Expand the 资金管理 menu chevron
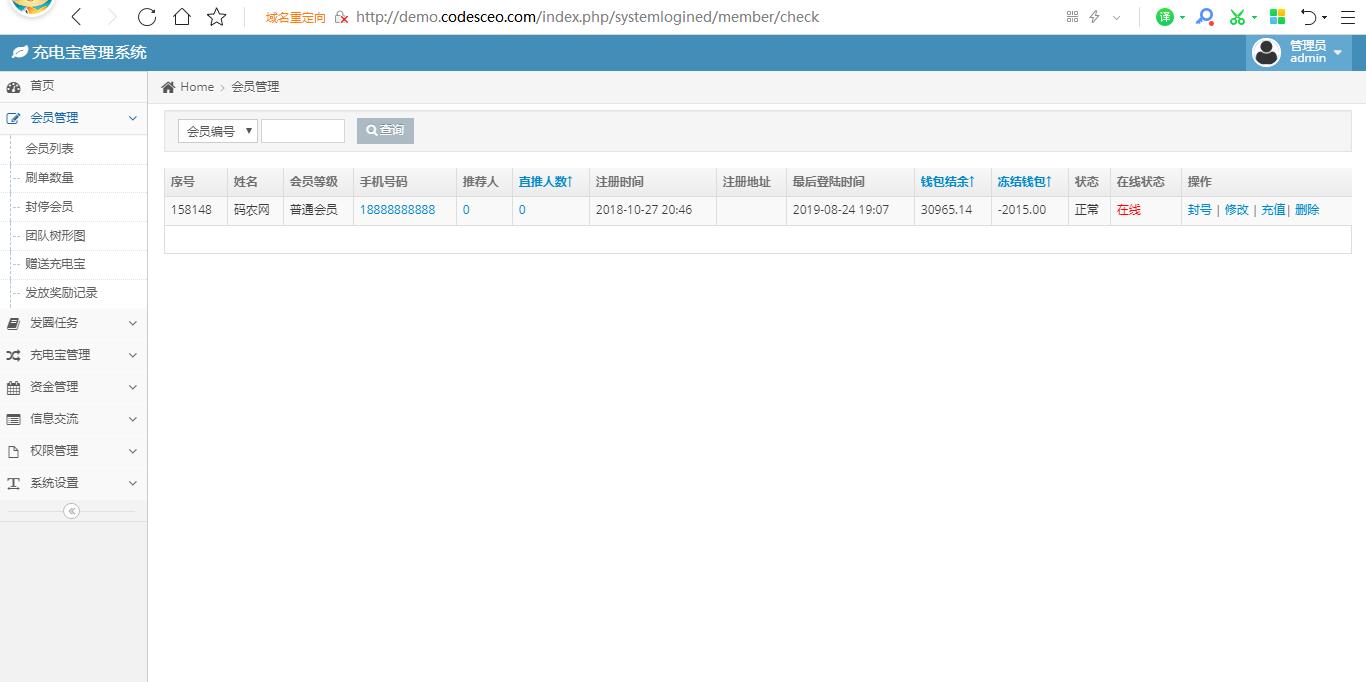 [x=132, y=387]
